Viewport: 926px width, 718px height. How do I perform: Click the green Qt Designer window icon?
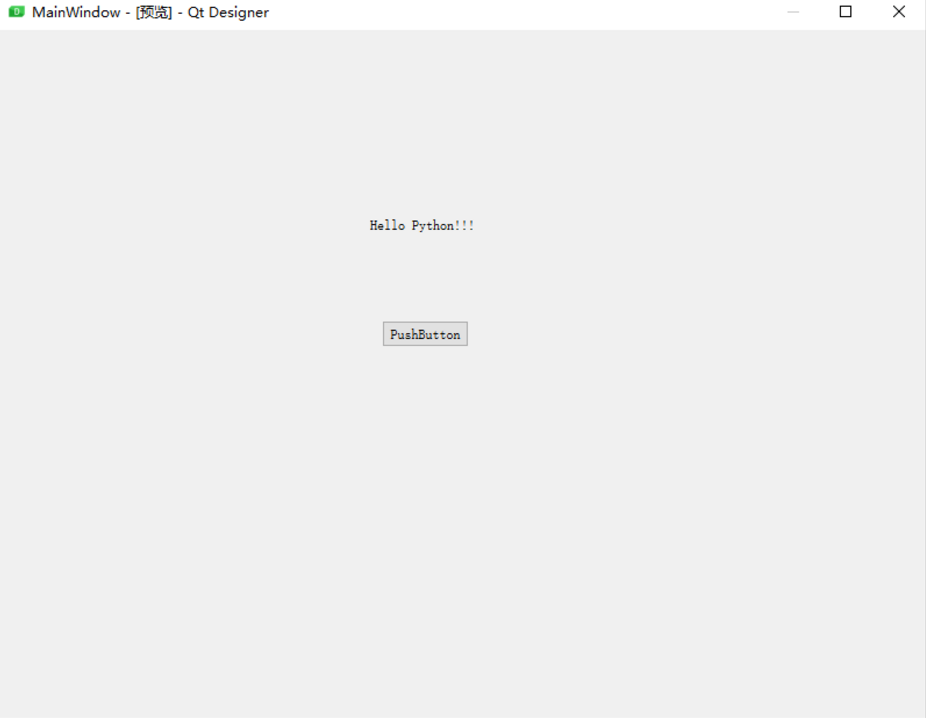[x=17, y=12]
